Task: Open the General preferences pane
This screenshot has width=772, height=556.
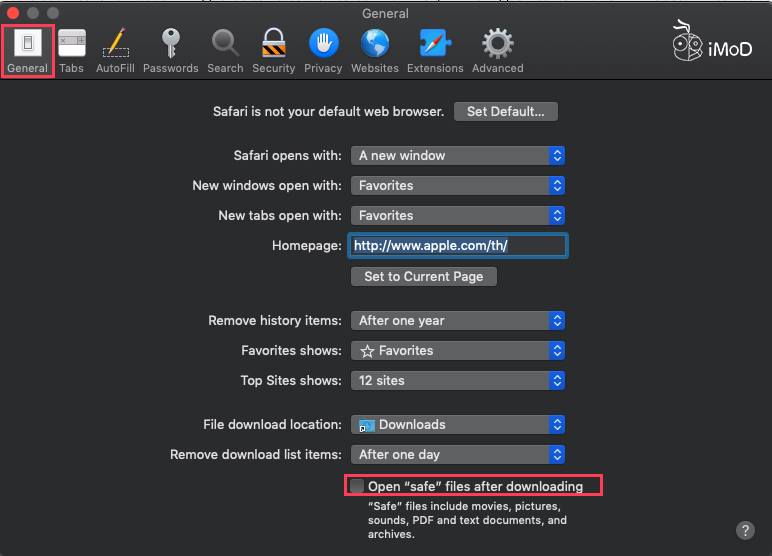Action: point(28,51)
